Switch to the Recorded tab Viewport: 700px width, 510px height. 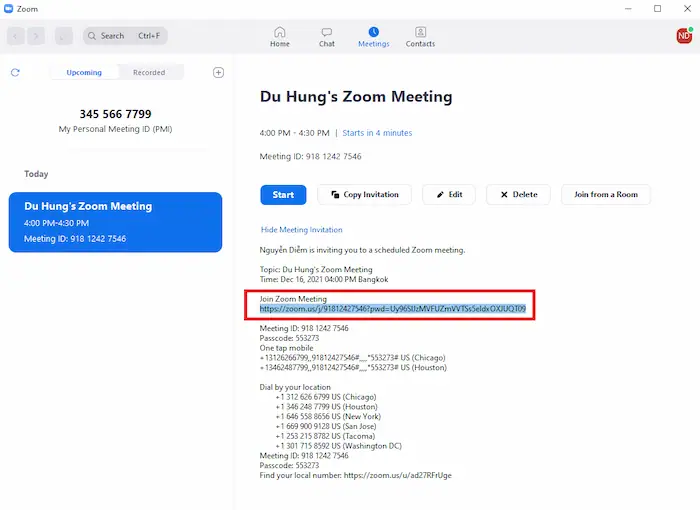coord(149,73)
